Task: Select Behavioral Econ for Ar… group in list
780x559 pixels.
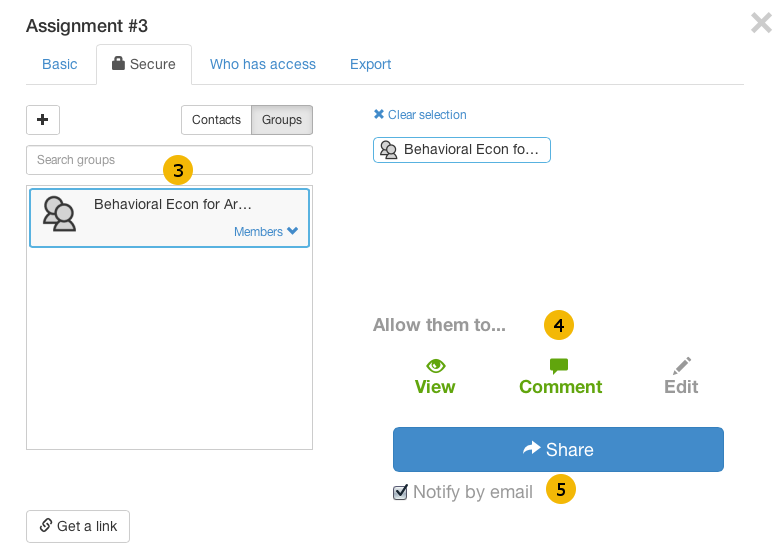Action: 170,218
